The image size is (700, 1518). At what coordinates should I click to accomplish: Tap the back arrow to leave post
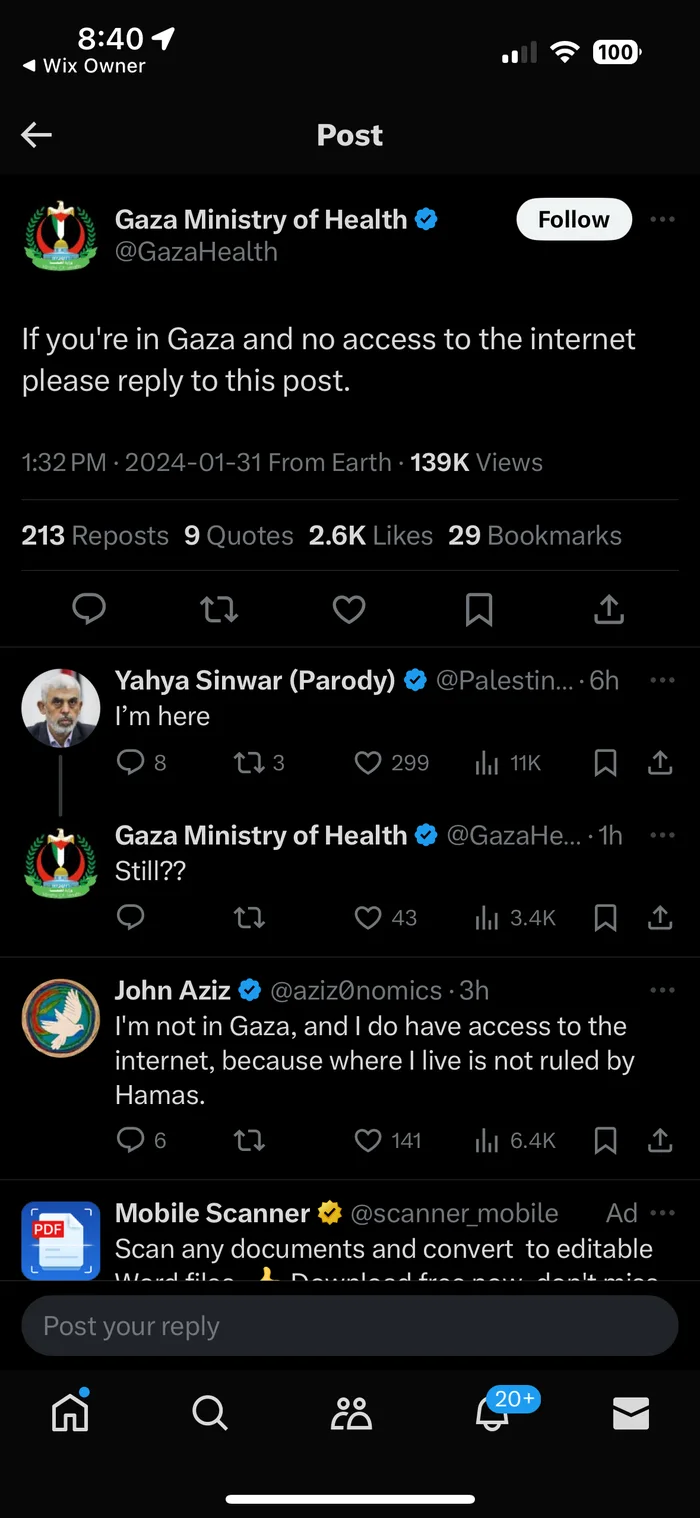pyautogui.click(x=37, y=135)
